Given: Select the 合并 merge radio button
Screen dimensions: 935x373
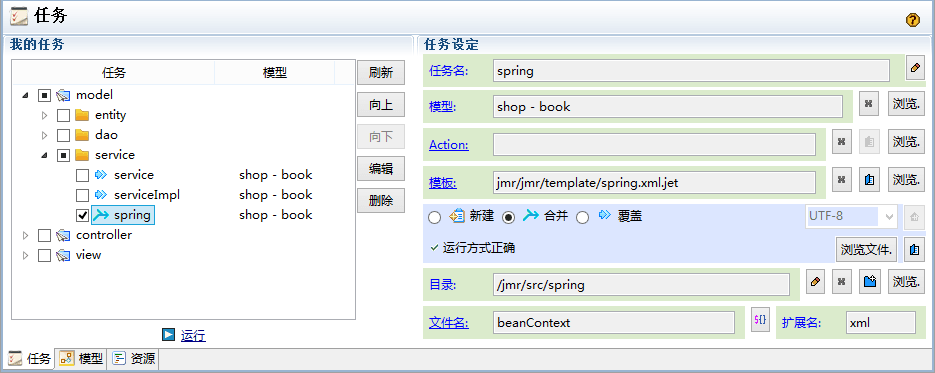Looking at the screenshot, I should coord(509,217).
